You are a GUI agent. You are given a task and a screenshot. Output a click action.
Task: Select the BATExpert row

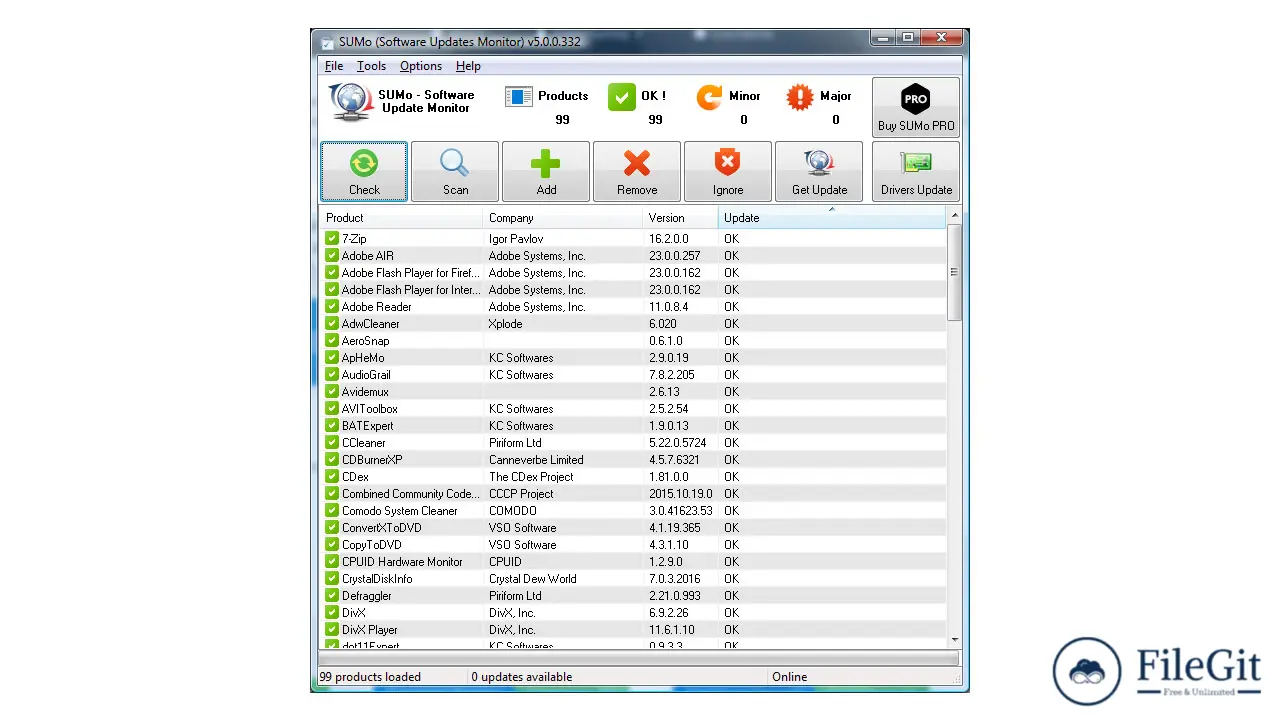coord(632,426)
